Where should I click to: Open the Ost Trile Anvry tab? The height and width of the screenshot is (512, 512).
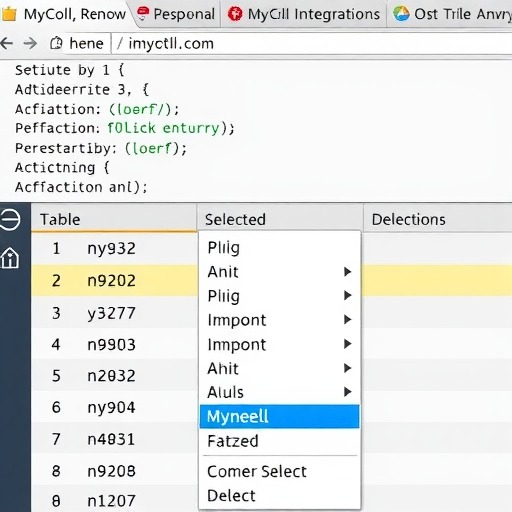(x=450, y=14)
